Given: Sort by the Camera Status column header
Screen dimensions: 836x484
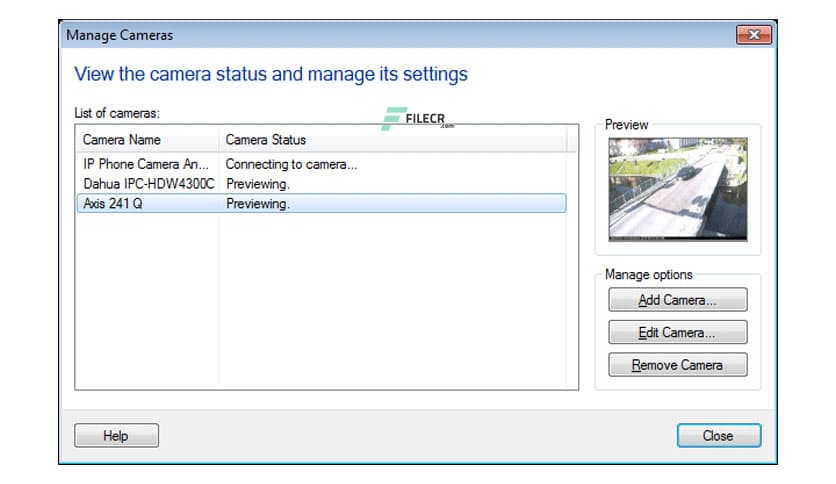Looking at the screenshot, I should pos(392,140).
